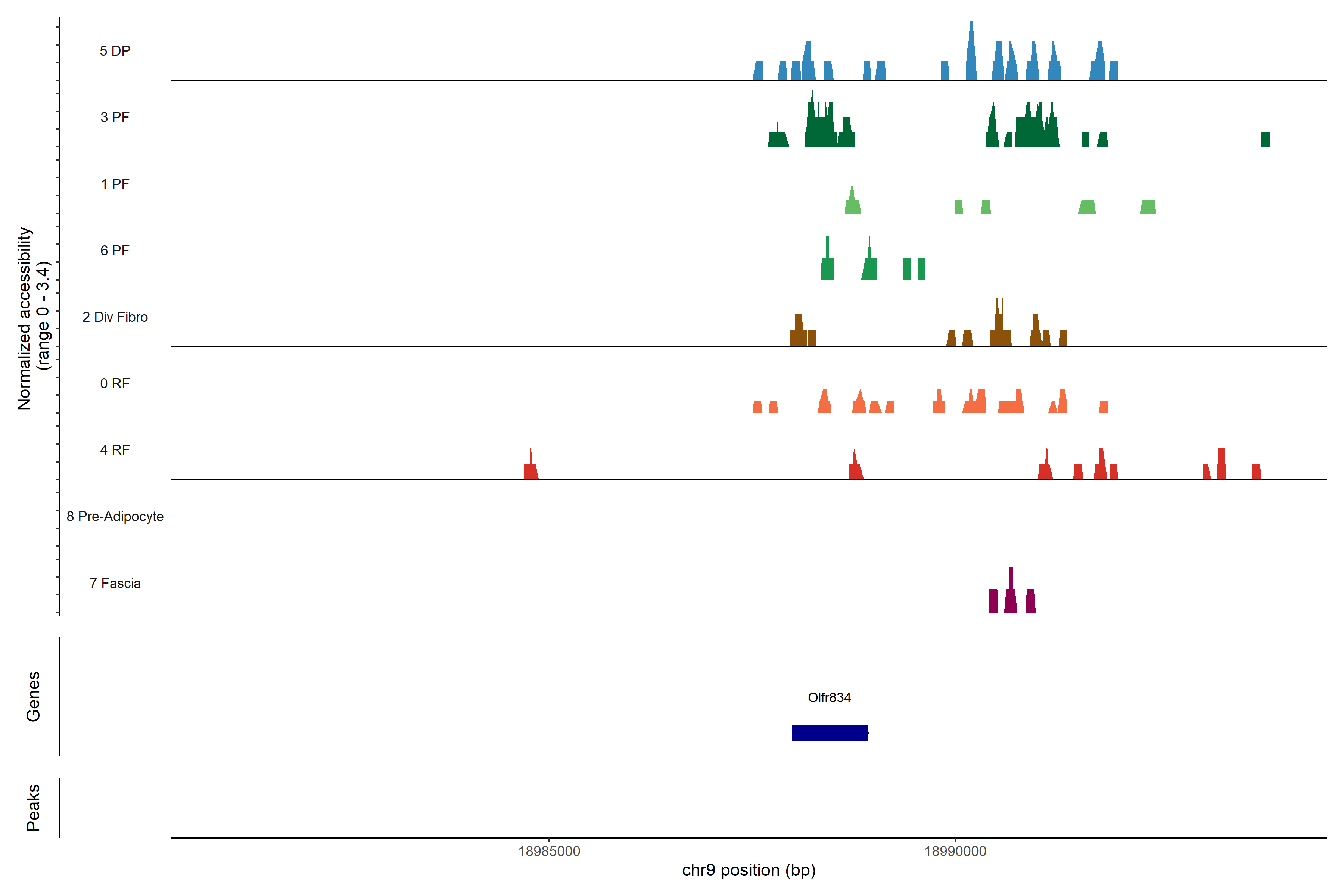Click the Genes panel label

pyautogui.click(x=33, y=697)
